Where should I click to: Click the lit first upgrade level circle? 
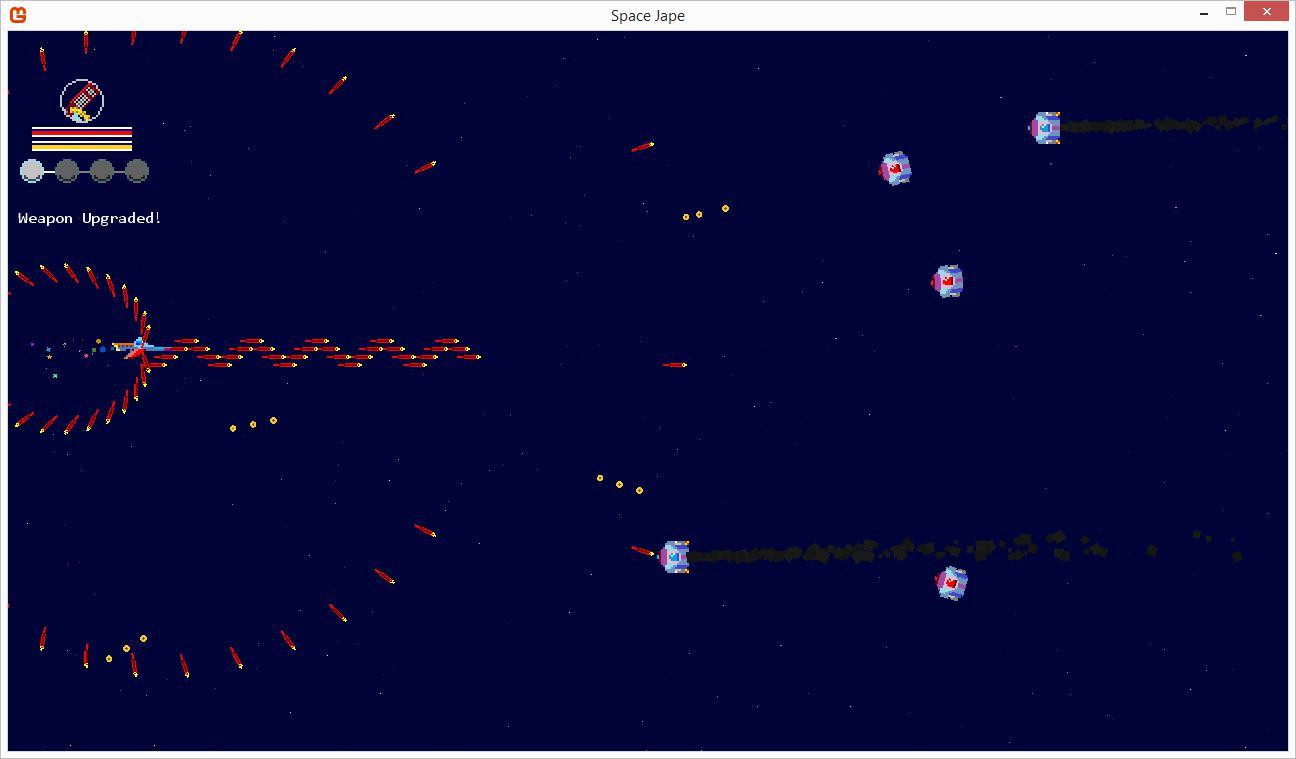point(32,171)
